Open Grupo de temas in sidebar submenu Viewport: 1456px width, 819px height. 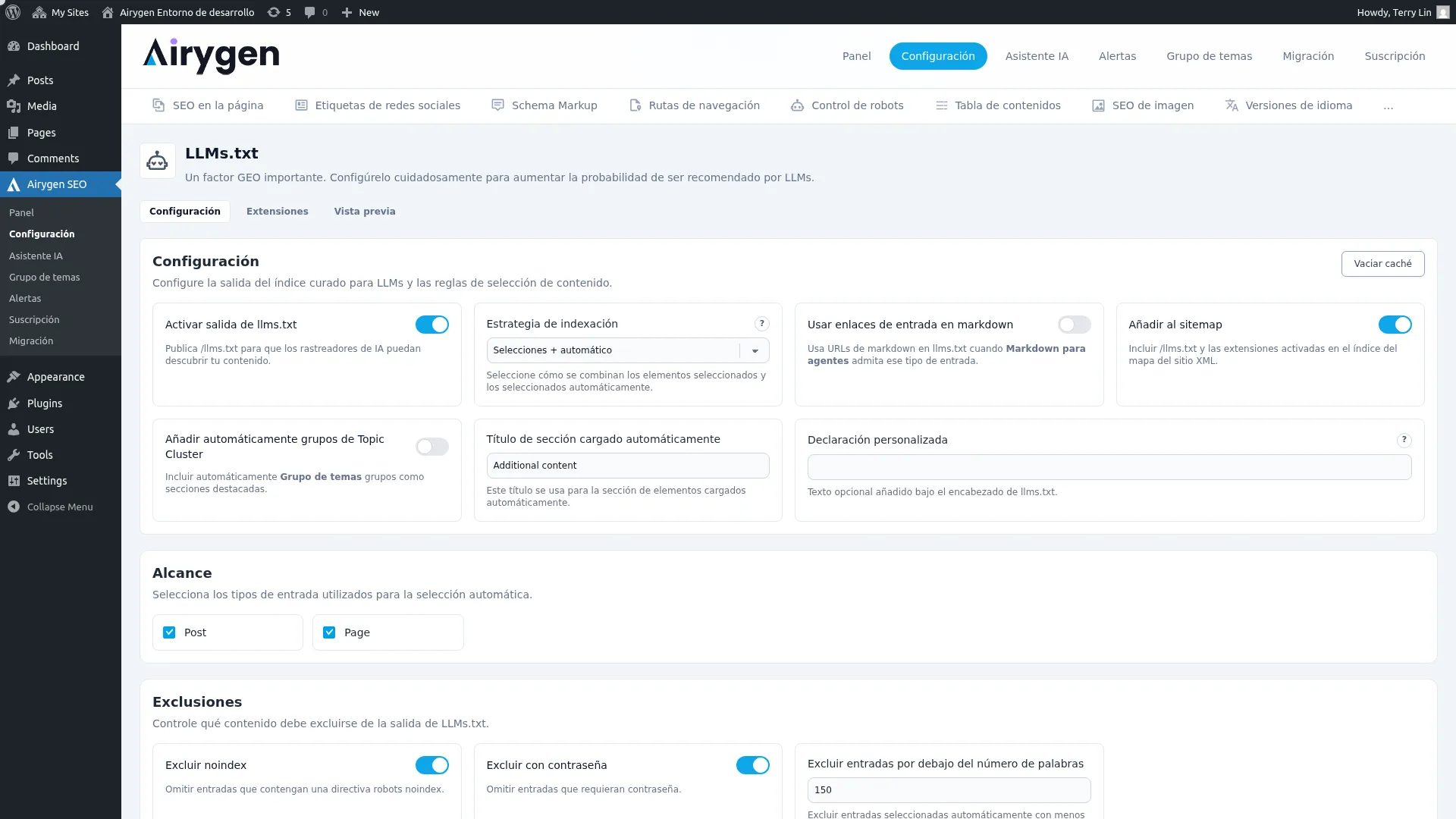(x=44, y=278)
